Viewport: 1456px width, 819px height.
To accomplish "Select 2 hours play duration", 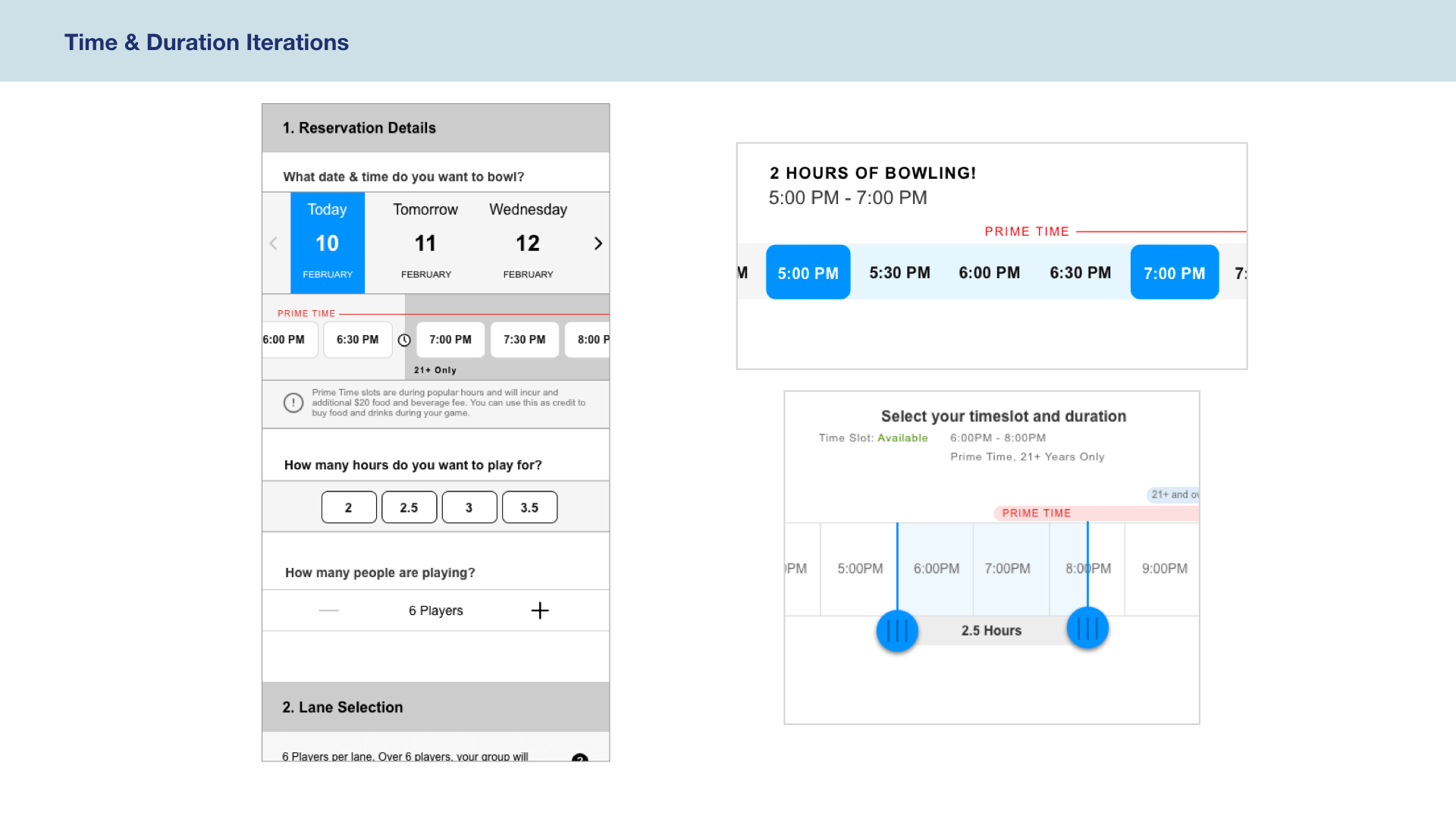I will point(349,507).
